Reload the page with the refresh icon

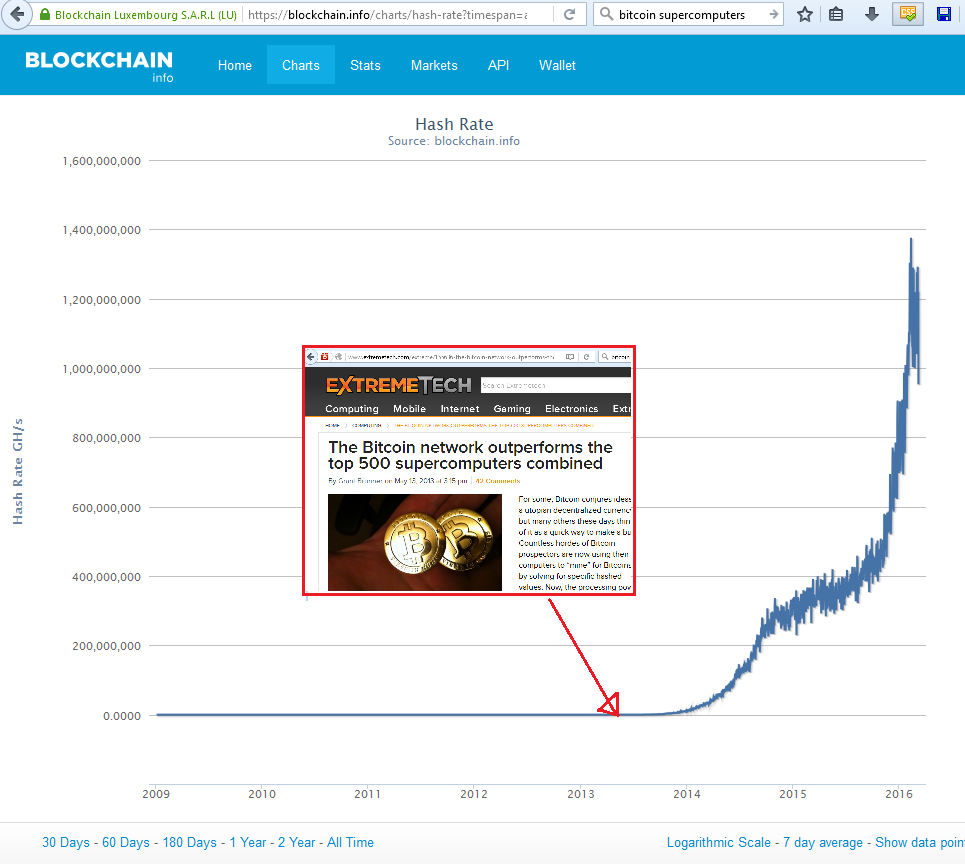[x=570, y=14]
